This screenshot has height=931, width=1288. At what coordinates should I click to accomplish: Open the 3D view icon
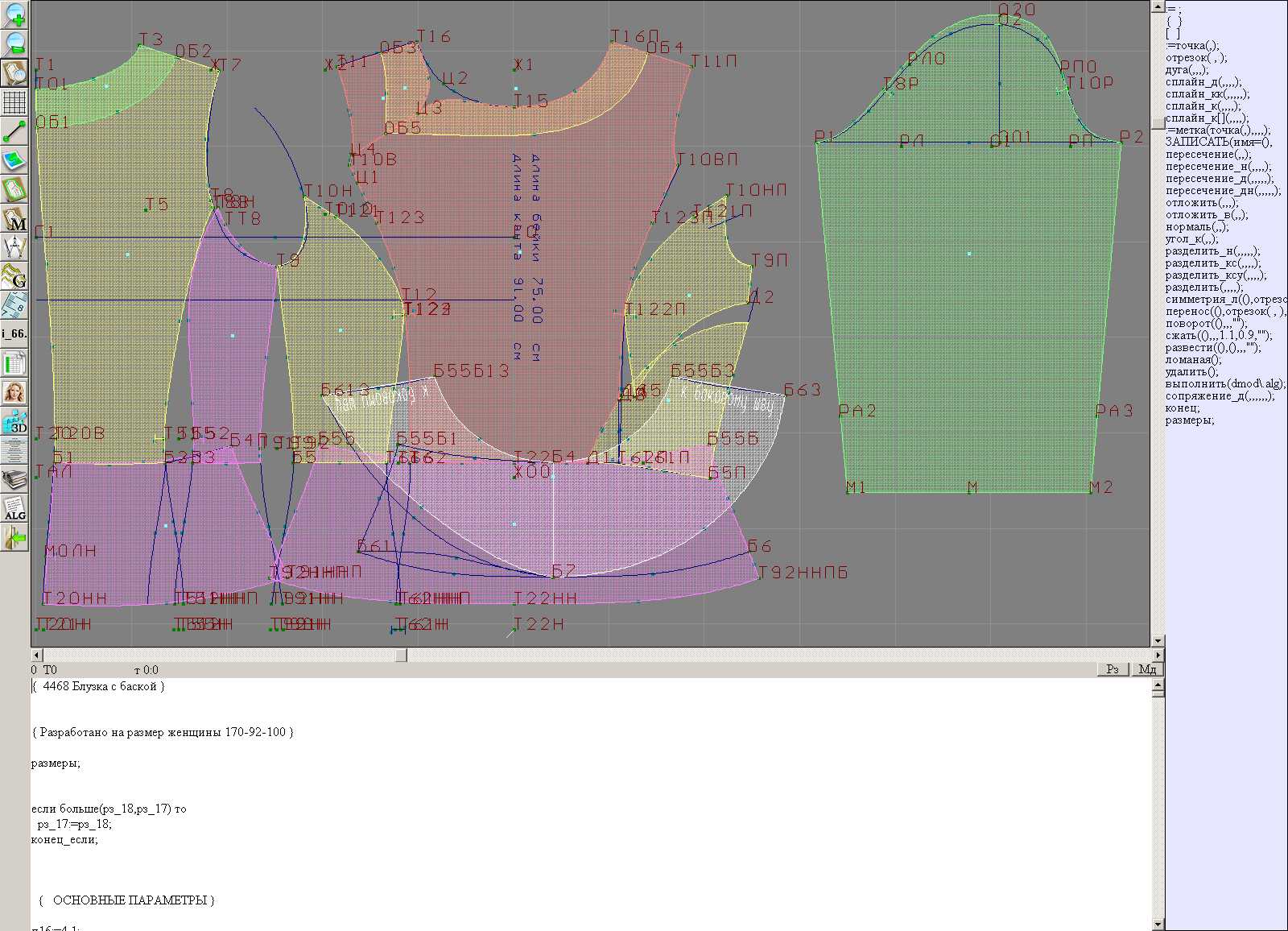14,421
